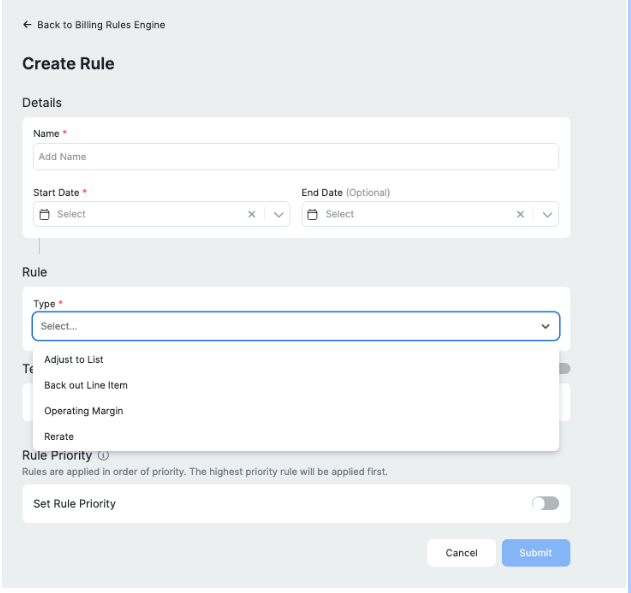Expand the Start Date dropdown chevron
This screenshot has height=593, width=631.
click(278, 214)
